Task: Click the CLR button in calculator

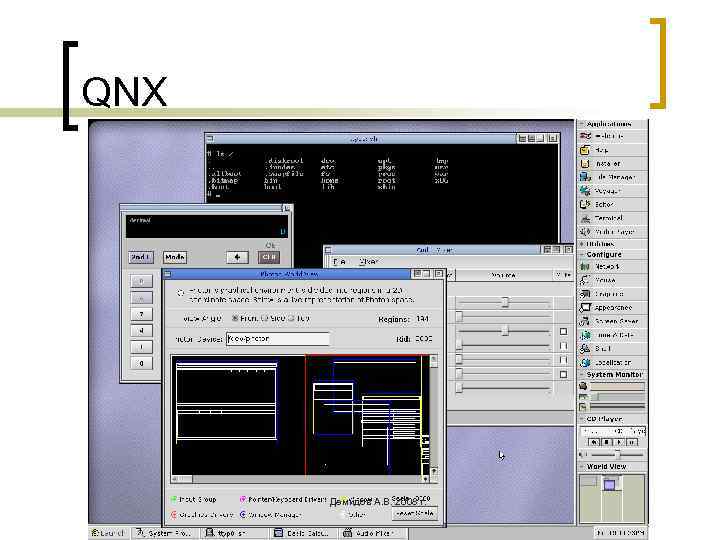Action: (269, 257)
